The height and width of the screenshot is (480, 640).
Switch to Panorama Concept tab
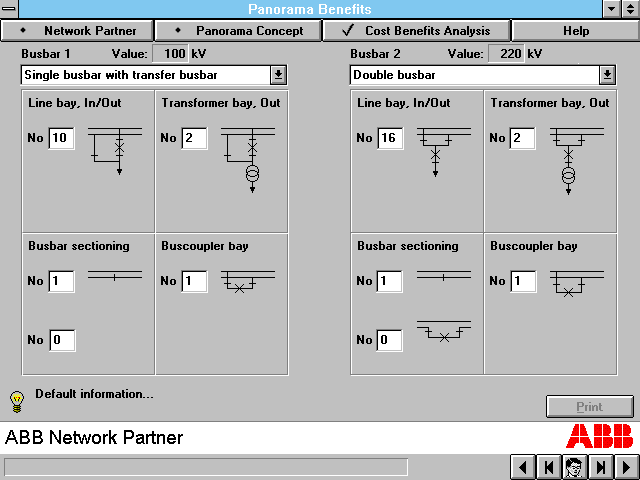click(x=238, y=31)
